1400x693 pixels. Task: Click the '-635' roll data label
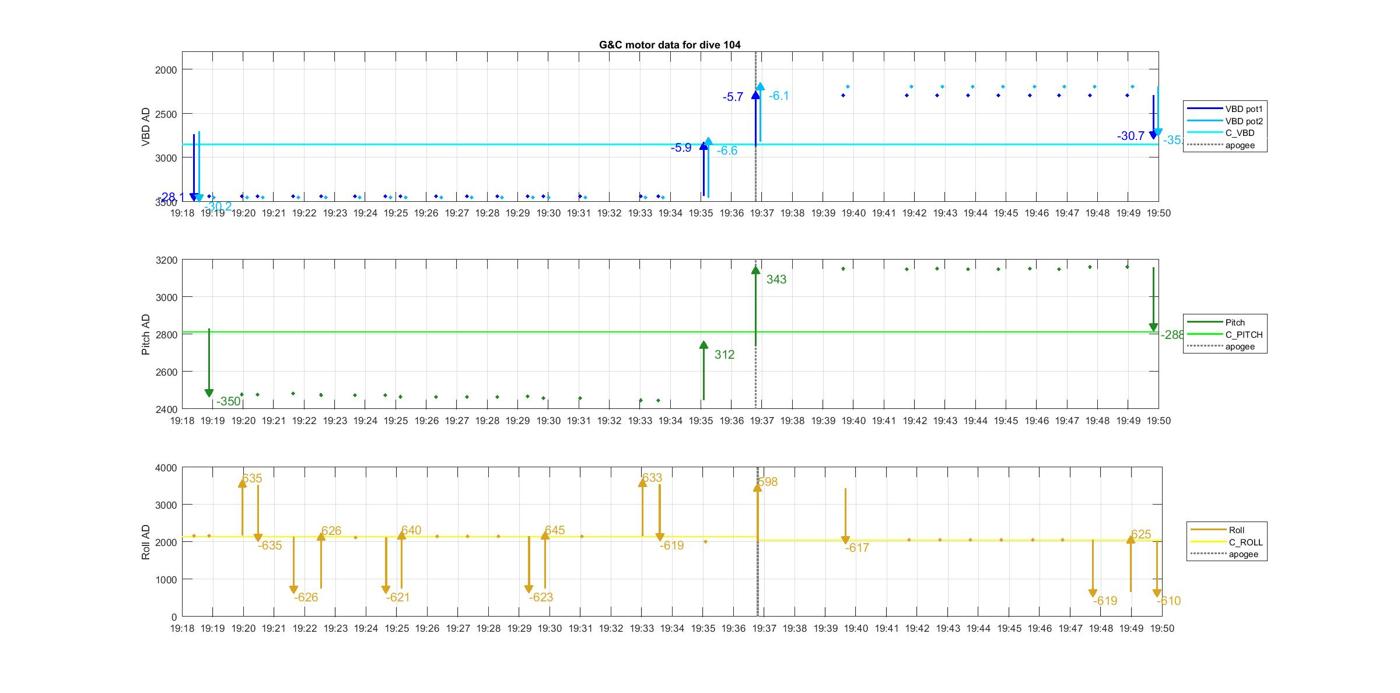pyautogui.click(x=270, y=546)
